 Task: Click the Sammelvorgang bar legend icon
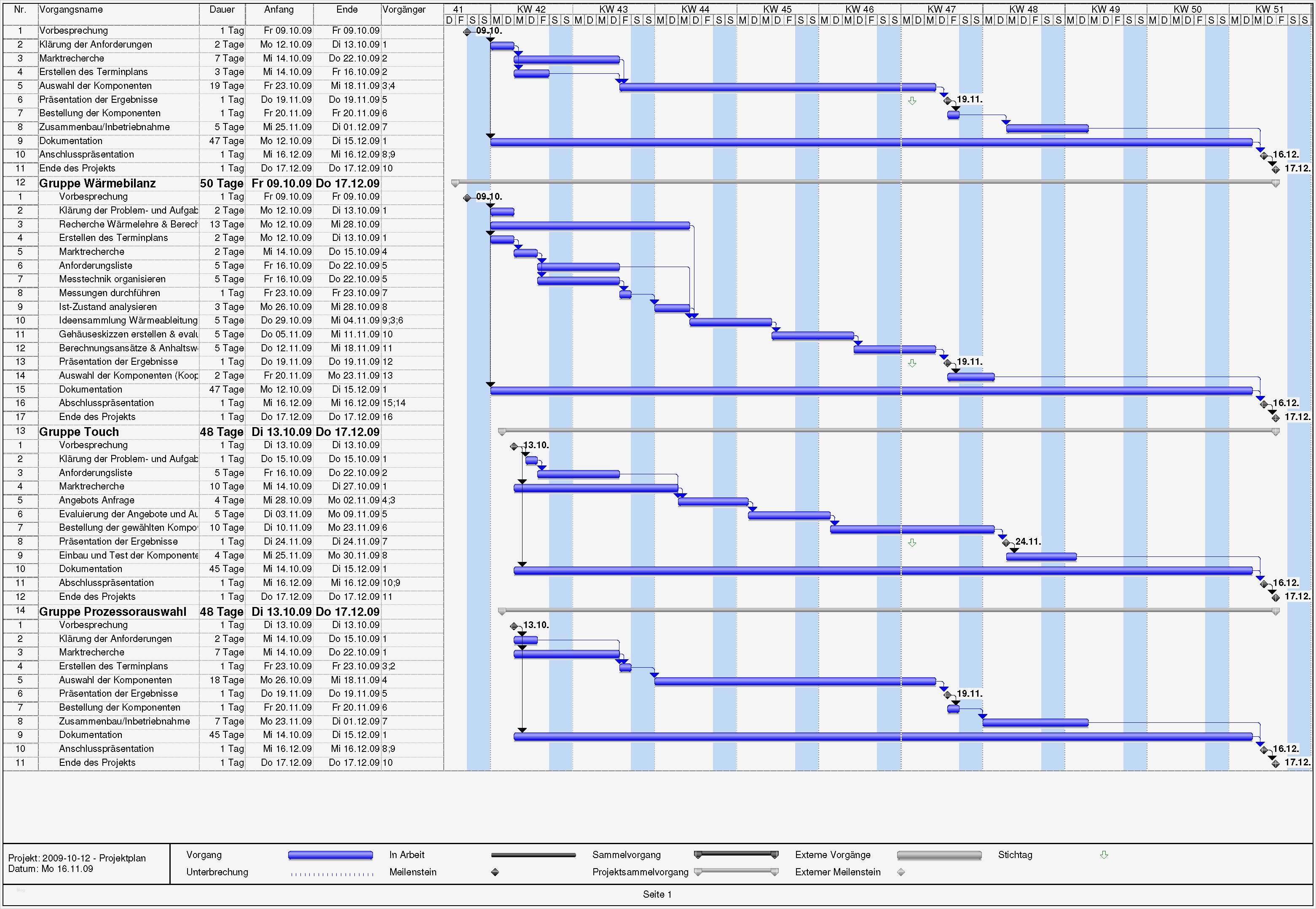point(736,854)
